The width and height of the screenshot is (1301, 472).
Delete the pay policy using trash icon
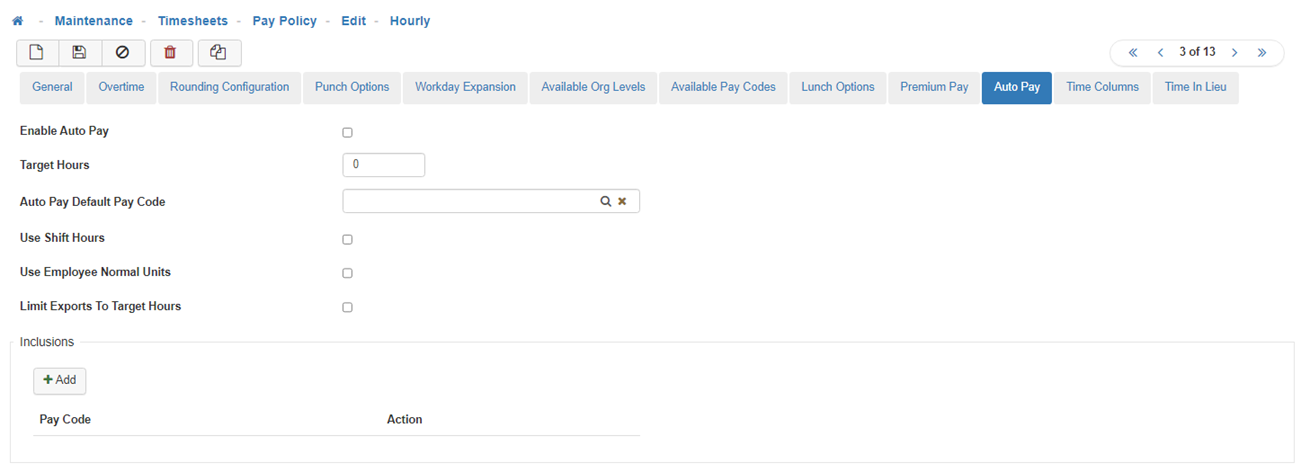[170, 53]
